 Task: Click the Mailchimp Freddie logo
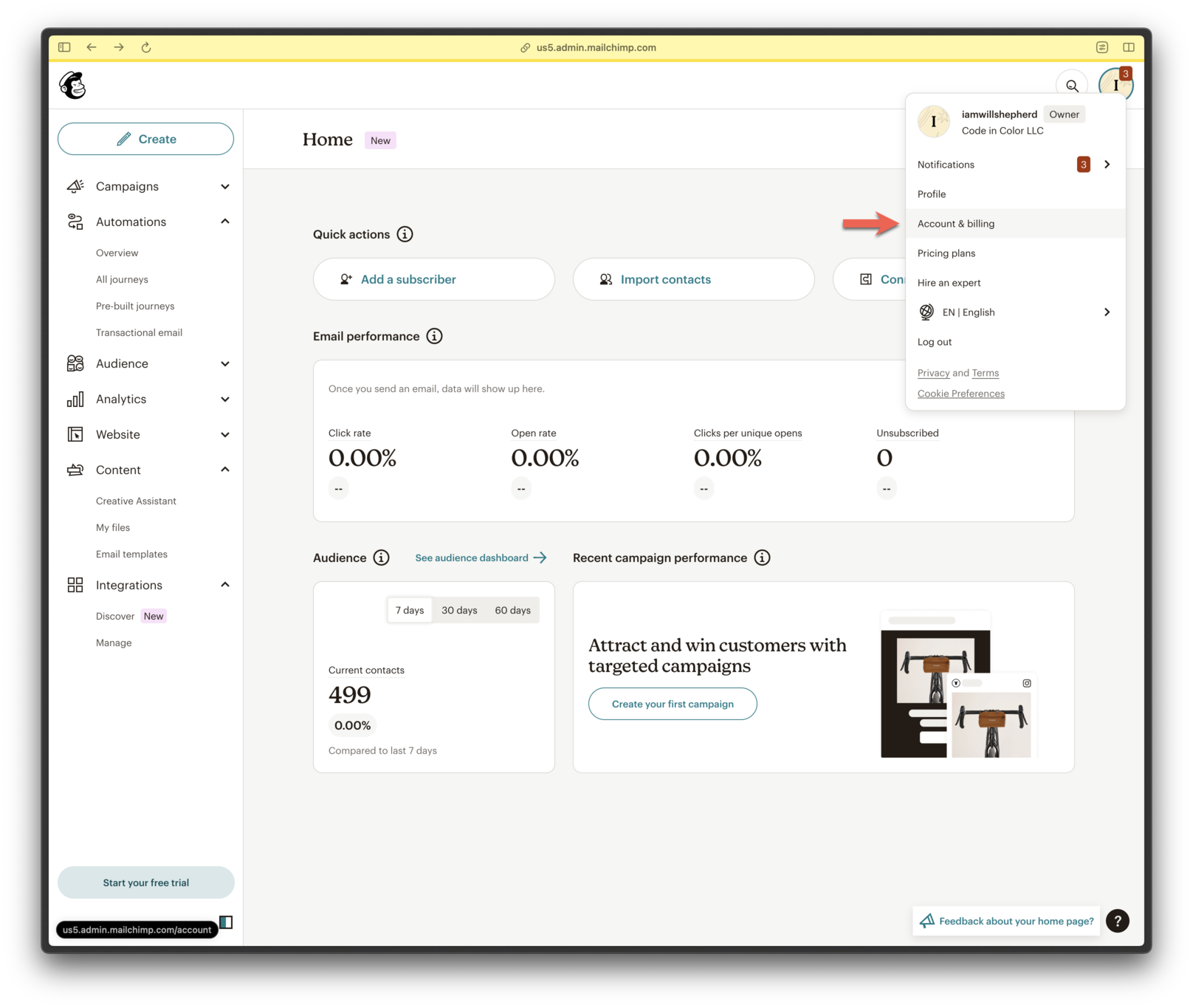[x=72, y=85]
